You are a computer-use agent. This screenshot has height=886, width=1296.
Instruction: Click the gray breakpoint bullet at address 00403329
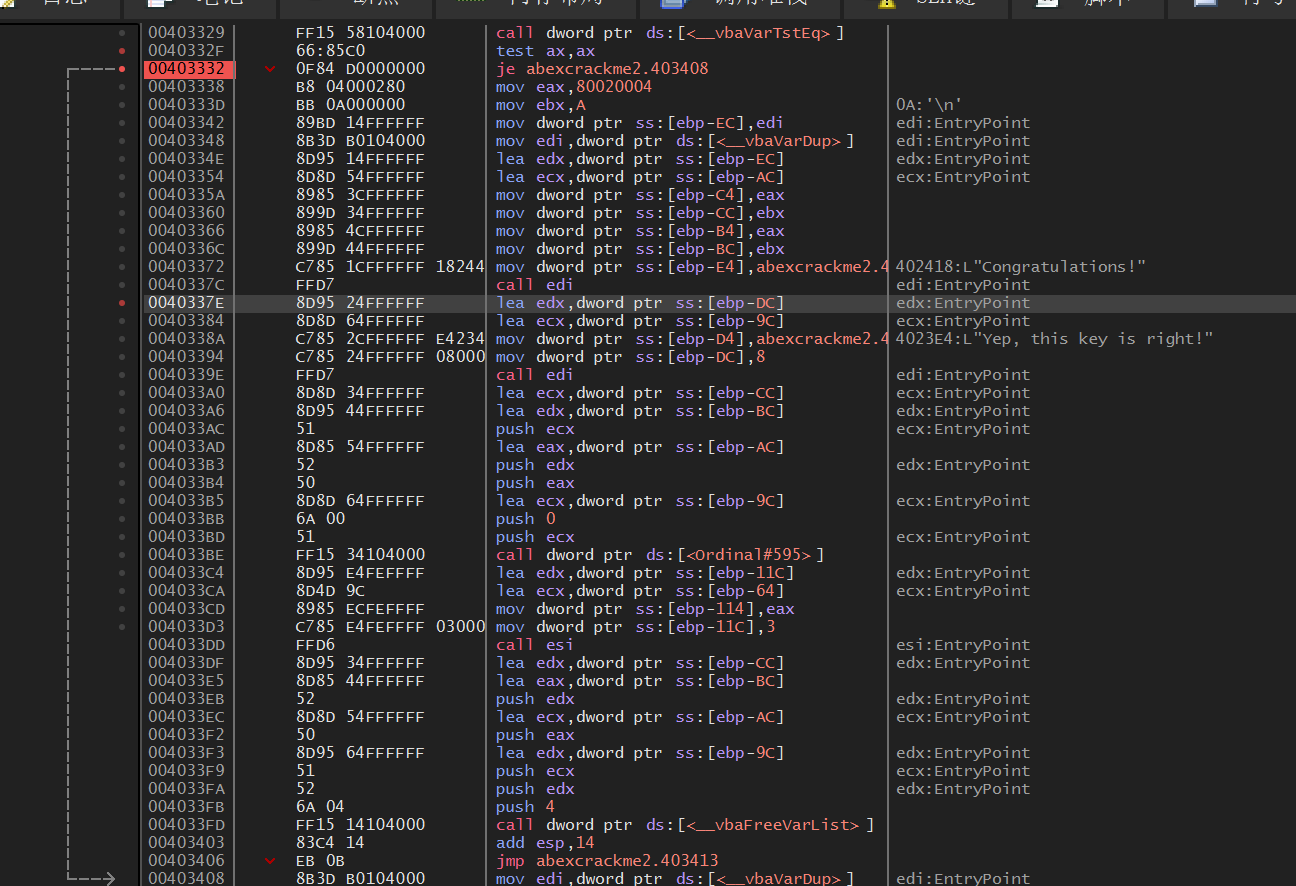[122, 33]
